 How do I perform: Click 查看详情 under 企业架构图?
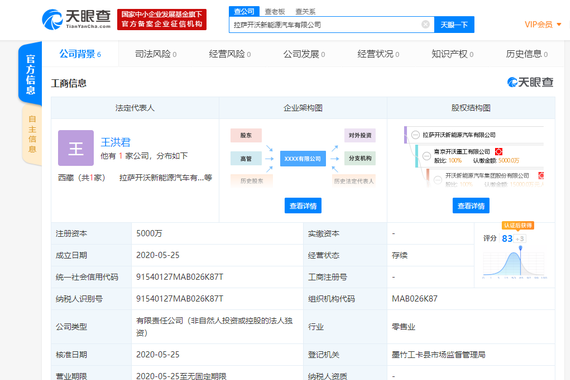click(x=303, y=206)
